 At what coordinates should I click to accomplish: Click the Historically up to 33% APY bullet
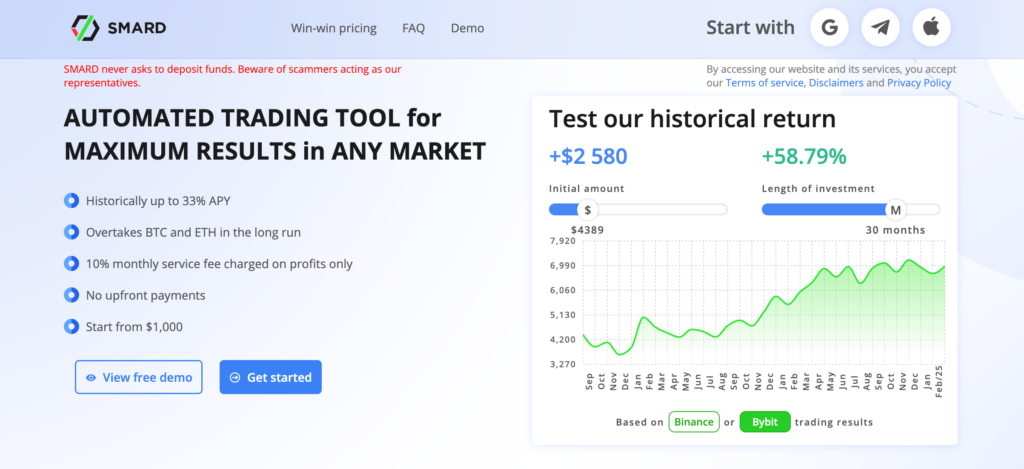[x=158, y=201]
